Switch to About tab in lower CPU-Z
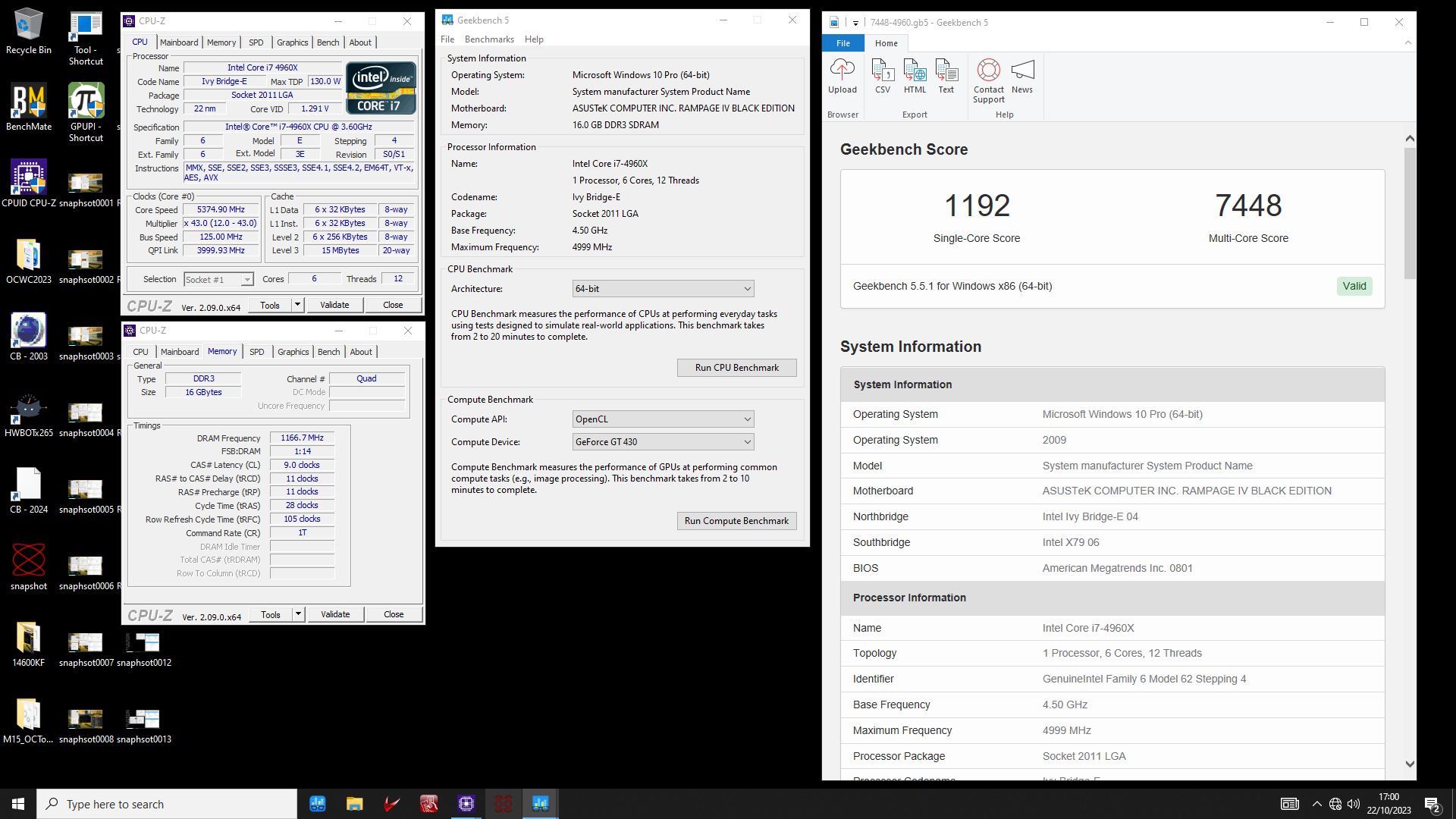The height and width of the screenshot is (819, 1456). pos(361,352)
